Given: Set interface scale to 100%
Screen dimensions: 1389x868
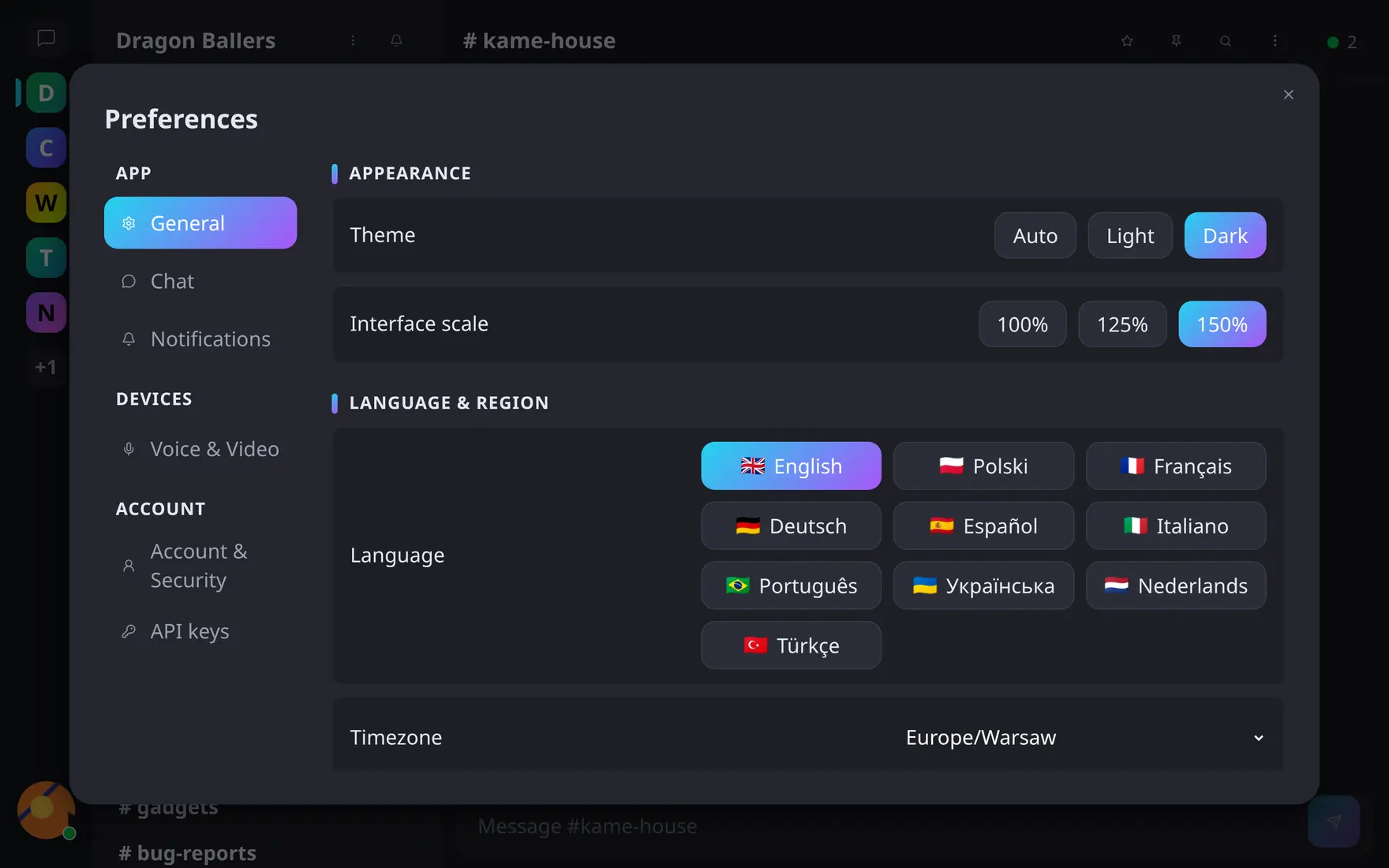Looking at the screenshot, I should [1023, 324].
